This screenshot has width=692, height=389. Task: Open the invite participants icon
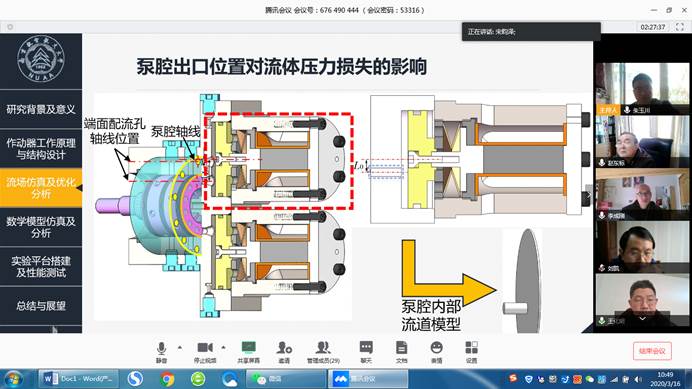tap(284, 352)
